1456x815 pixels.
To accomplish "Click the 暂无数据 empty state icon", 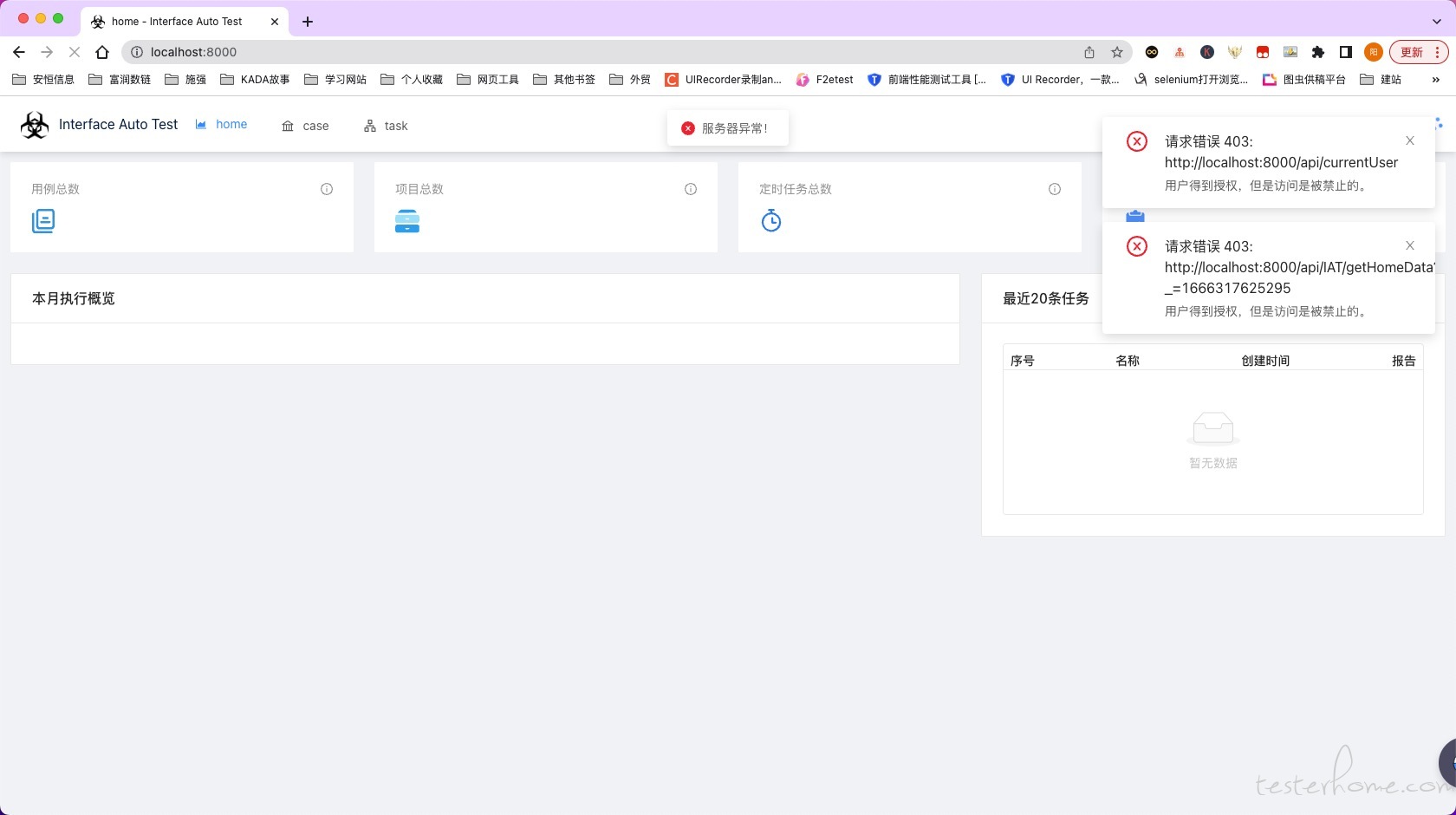I will (1213, 428).
